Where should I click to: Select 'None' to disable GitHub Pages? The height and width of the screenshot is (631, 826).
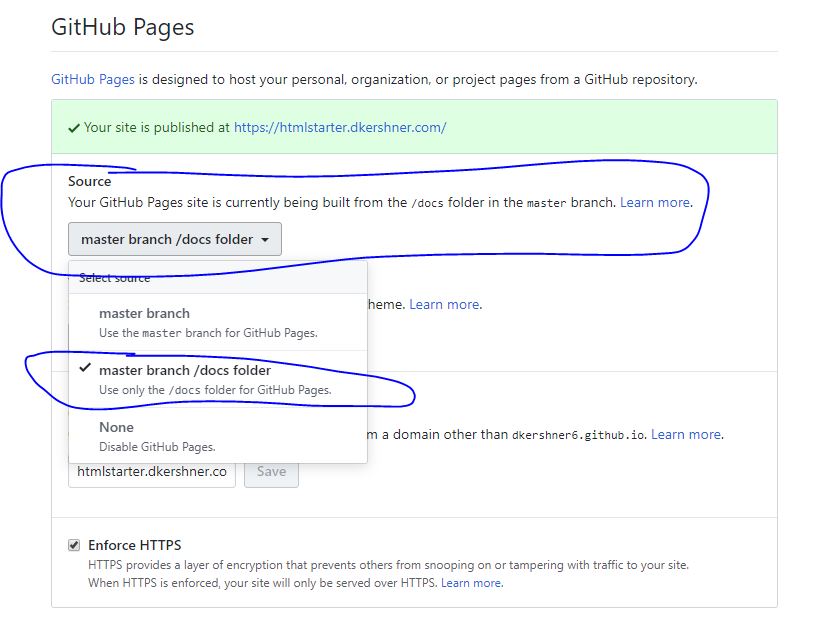[116, 428]
